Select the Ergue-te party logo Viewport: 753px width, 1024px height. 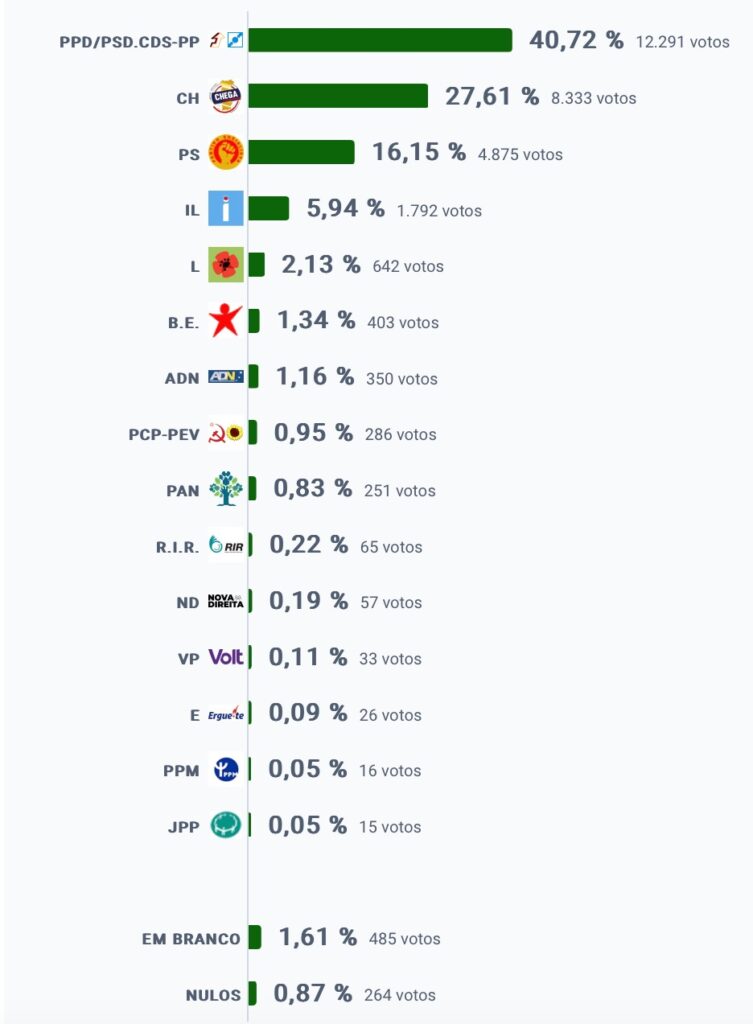pyautogui.click(x=225, y=713)
